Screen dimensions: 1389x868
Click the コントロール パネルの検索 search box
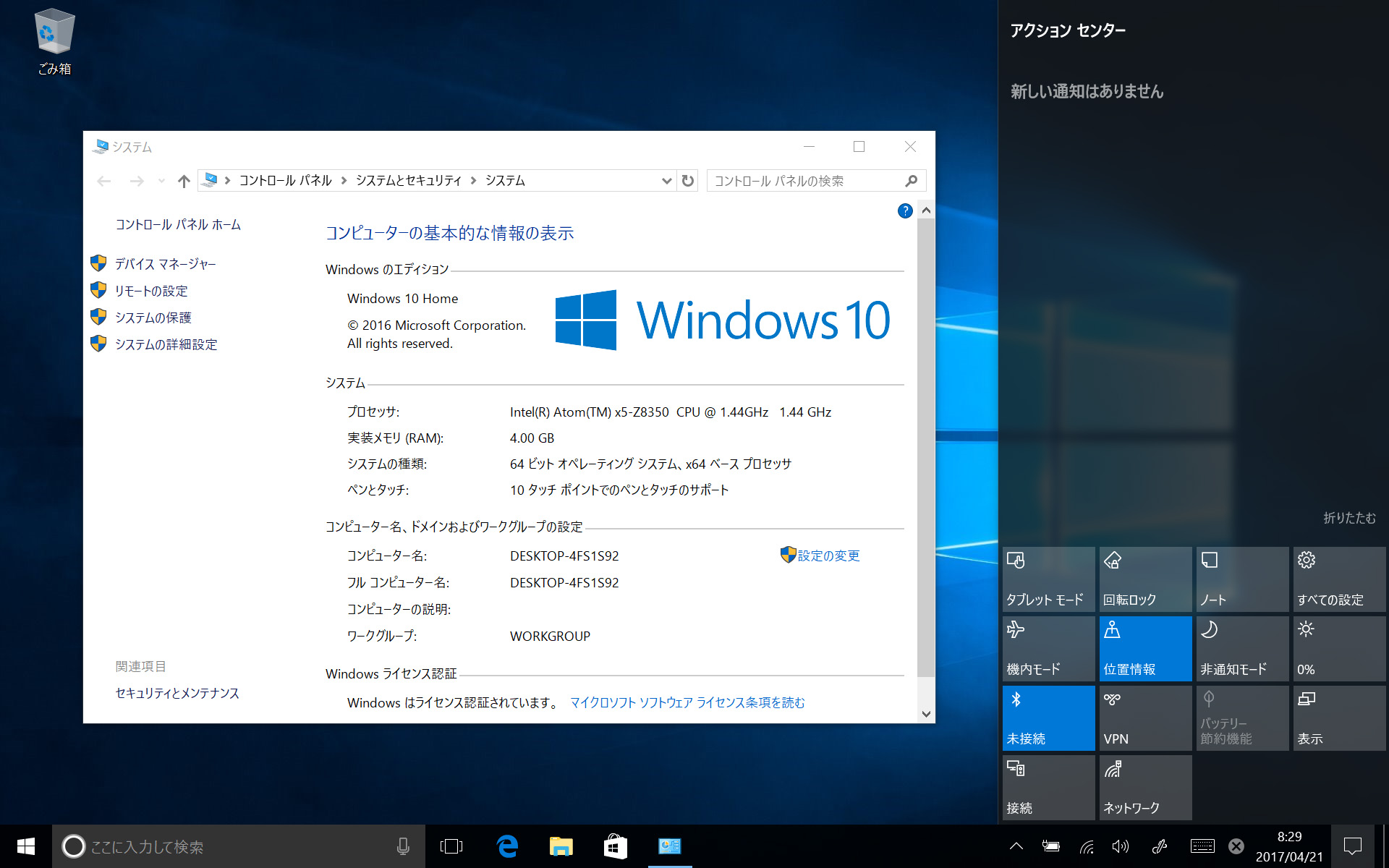(x=803, y=180)
